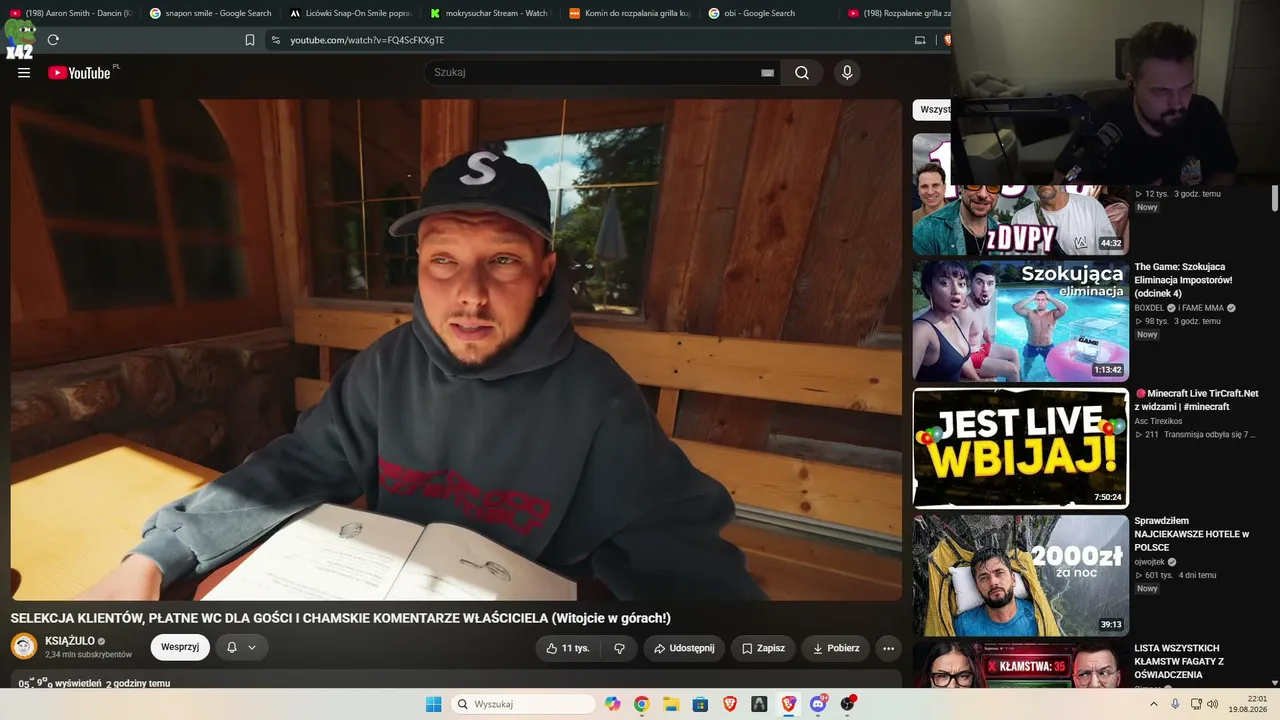Switch to obi - Google Search tab
Screen dimensions: 1280x720
[x=770, y=13]
